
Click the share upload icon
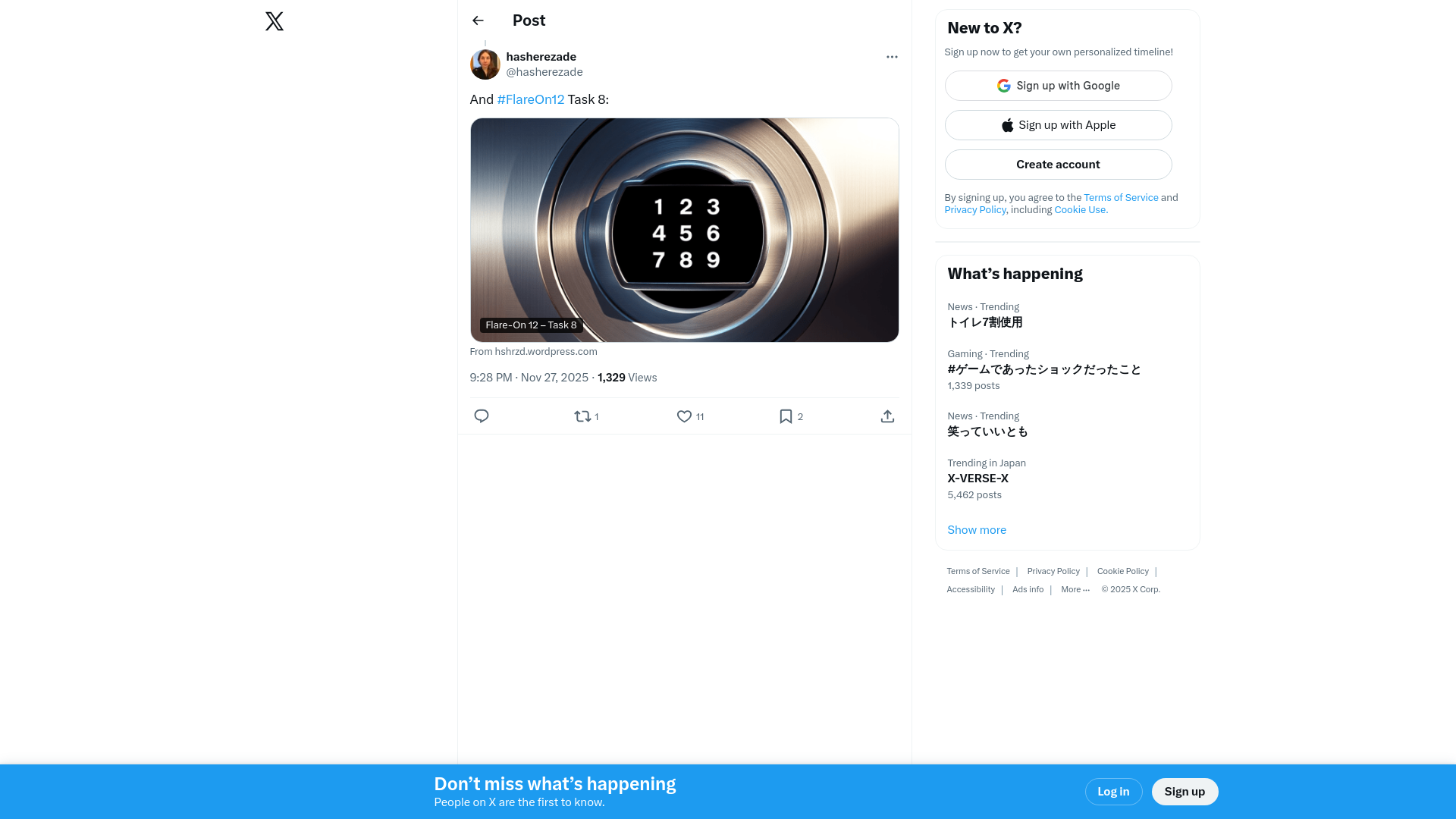click(887, 416)
